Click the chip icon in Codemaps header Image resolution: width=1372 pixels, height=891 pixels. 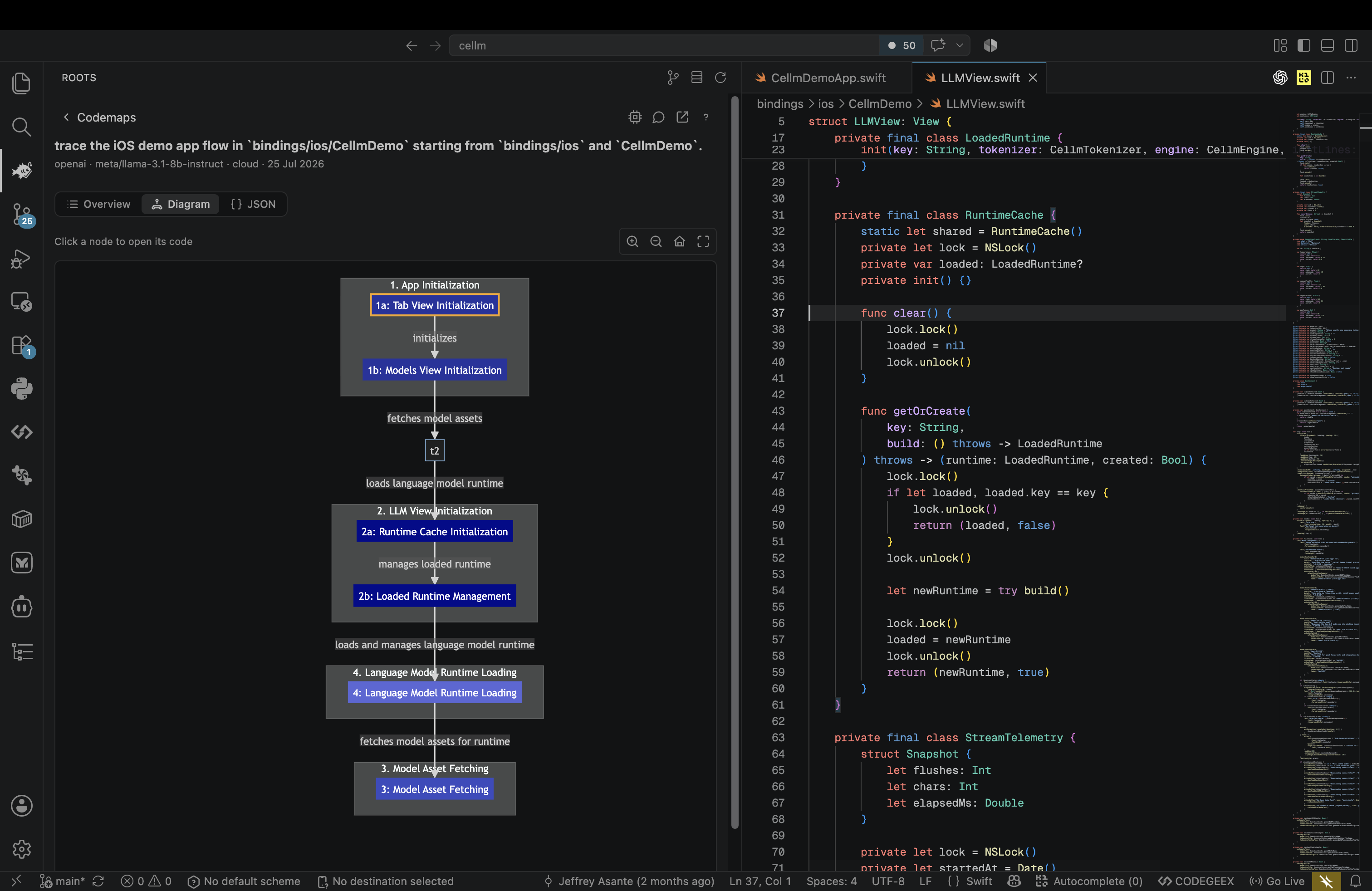coord(635,117)
